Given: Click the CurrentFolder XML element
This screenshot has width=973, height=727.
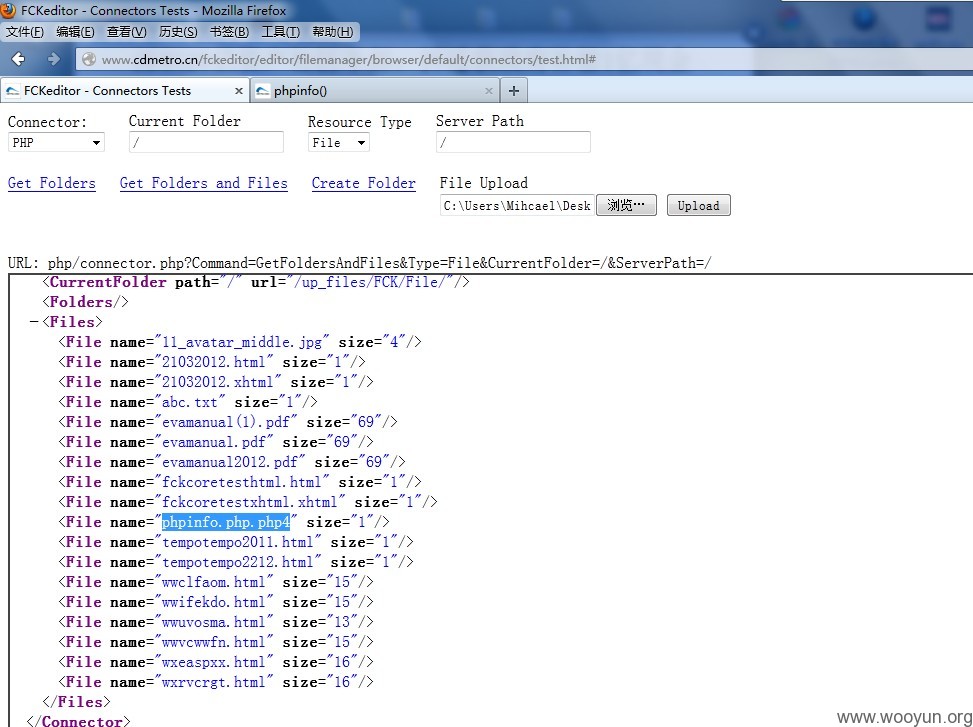Looking at the screenshot, I should (x=256, y=282).
